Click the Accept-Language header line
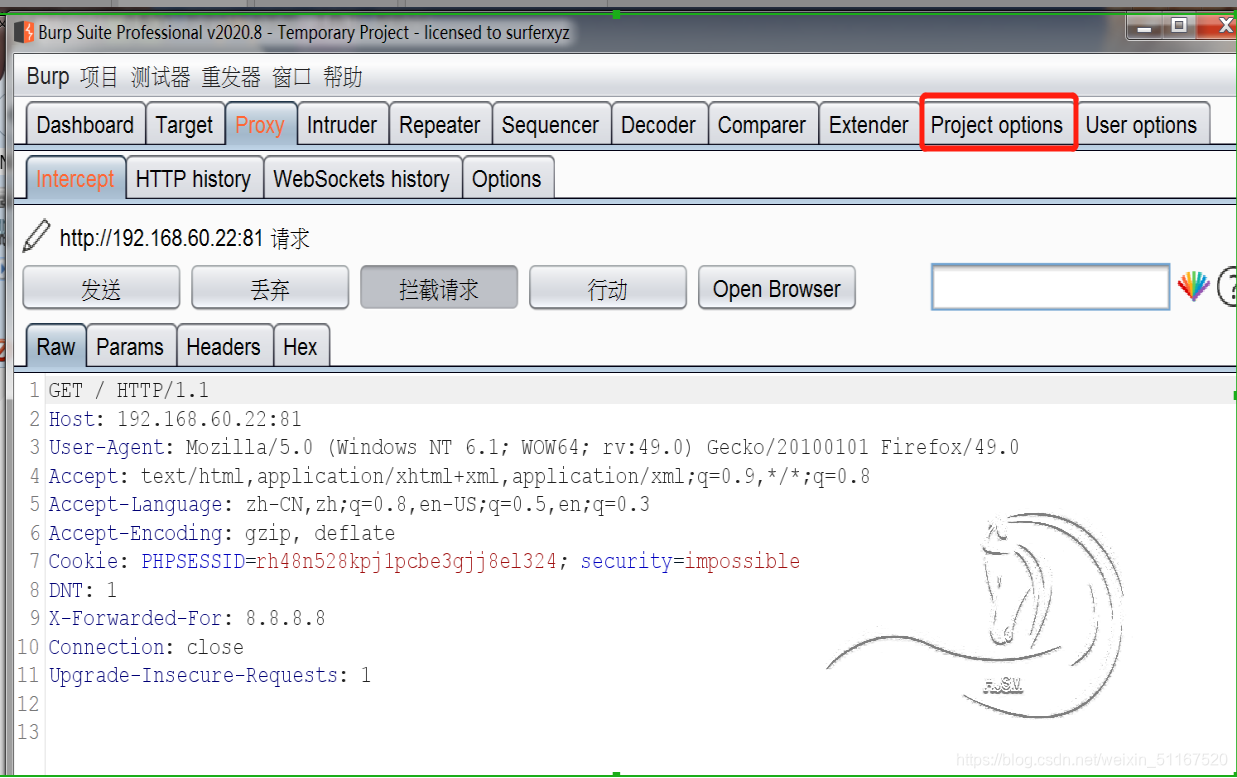Image resolution: width=1237 pixels, height=778 pixels. click(x=349, y=504)
